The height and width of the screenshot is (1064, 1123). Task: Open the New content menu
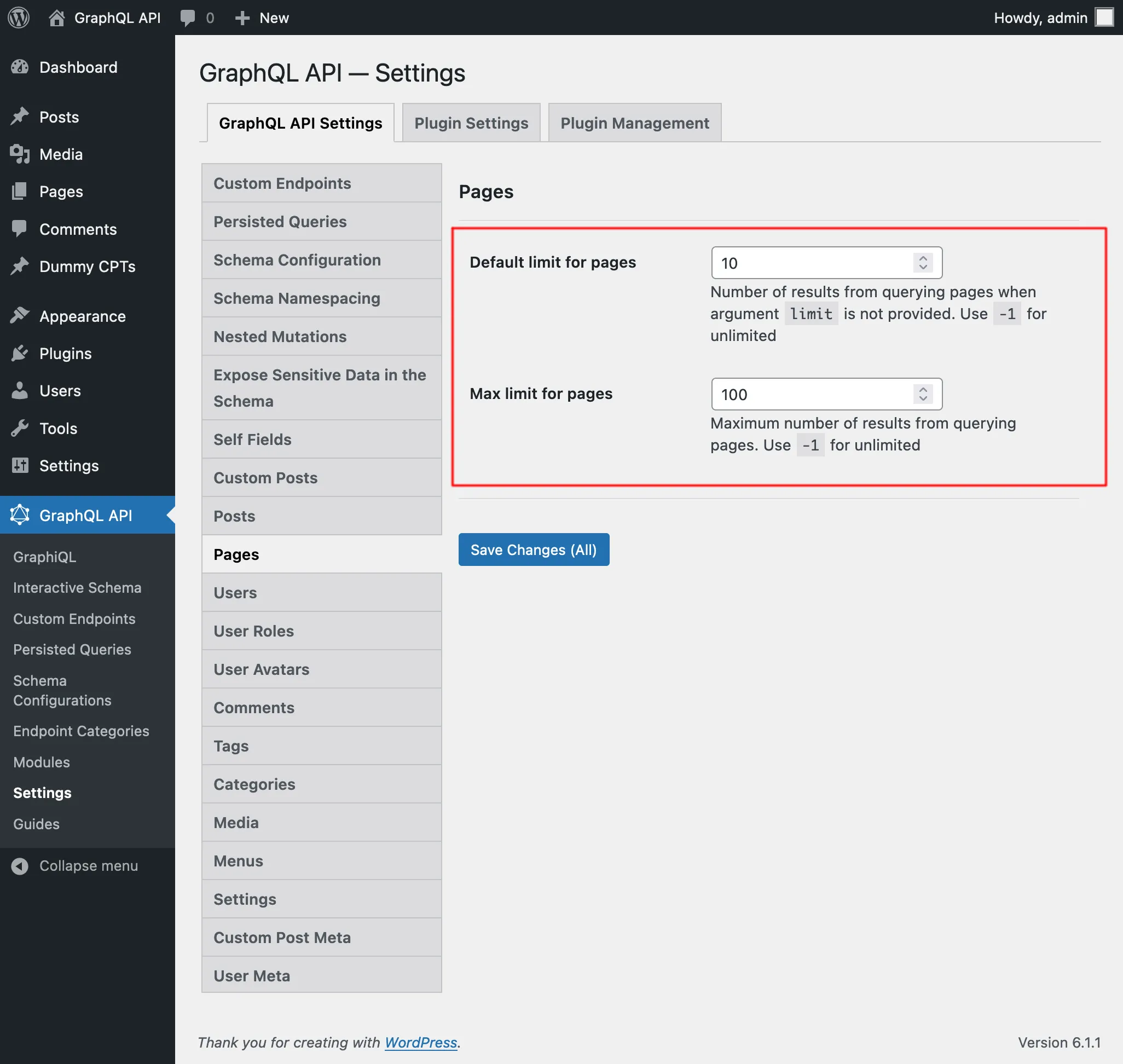tap(262, 18)
